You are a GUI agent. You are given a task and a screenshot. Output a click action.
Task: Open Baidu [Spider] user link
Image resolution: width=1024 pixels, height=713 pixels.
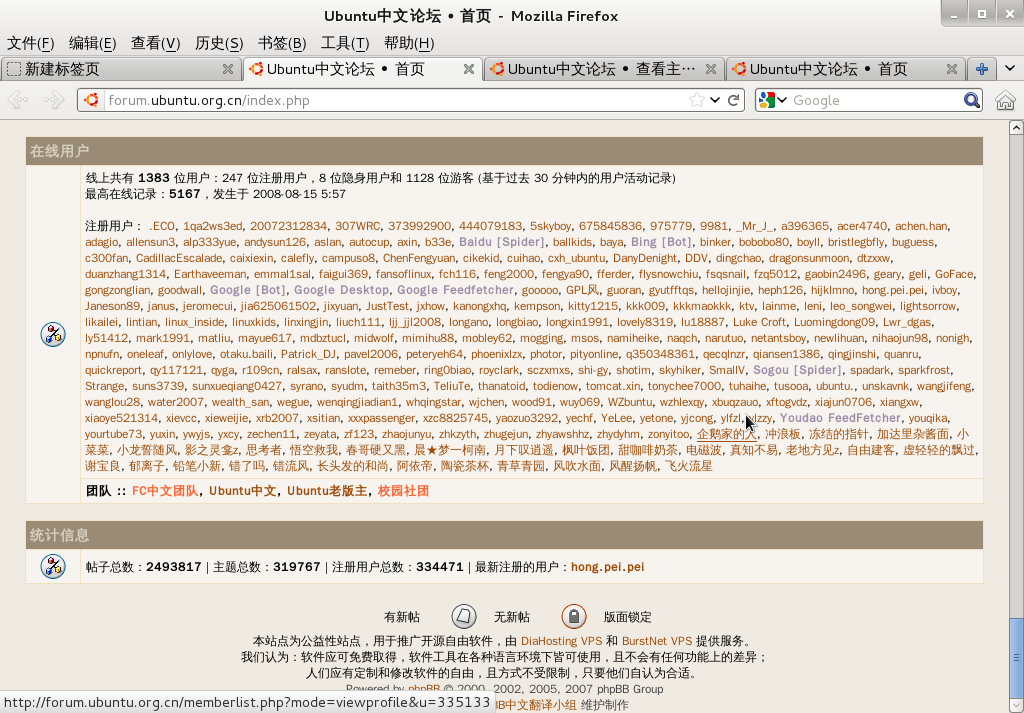(x=502, y=242)
